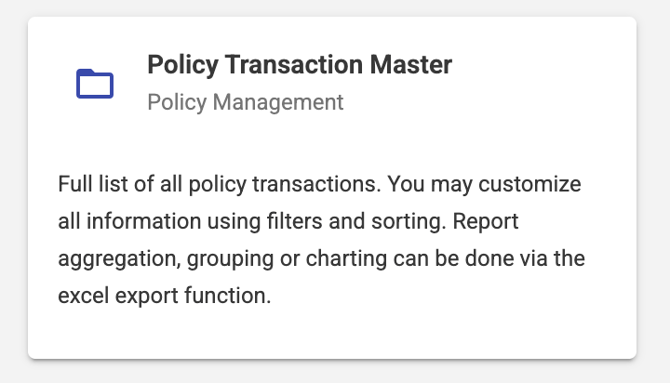670x383 pixels.
Task: Click the white card area left of the folder icon
Action: tap(51, 84)
